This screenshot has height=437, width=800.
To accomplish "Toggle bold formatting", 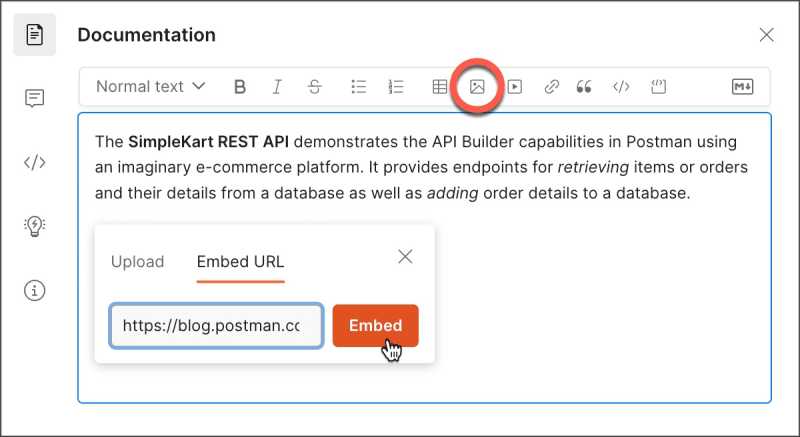I will (x=240, y=87).
